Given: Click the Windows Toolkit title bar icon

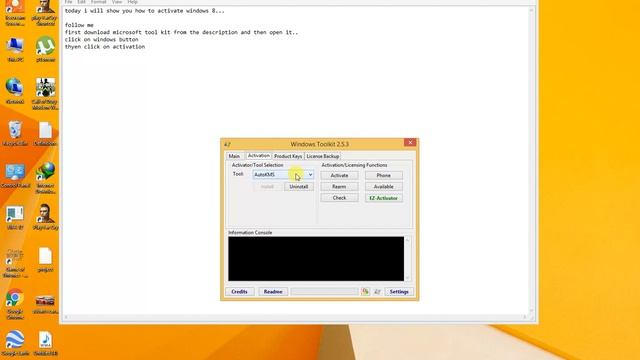Looking at the screenshot, I should [227, 144].
